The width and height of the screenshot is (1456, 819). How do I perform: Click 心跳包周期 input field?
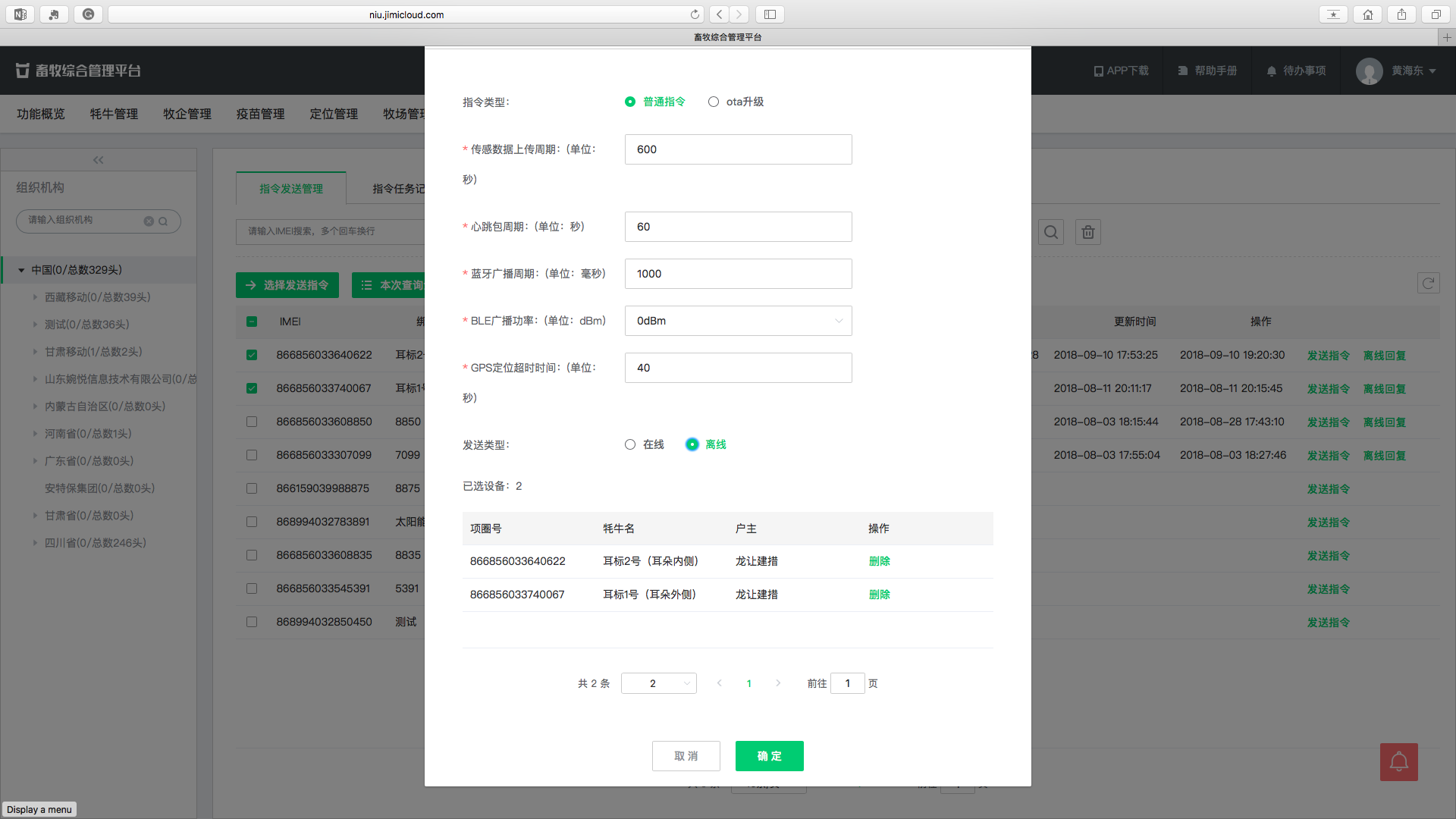pos(738,227)
